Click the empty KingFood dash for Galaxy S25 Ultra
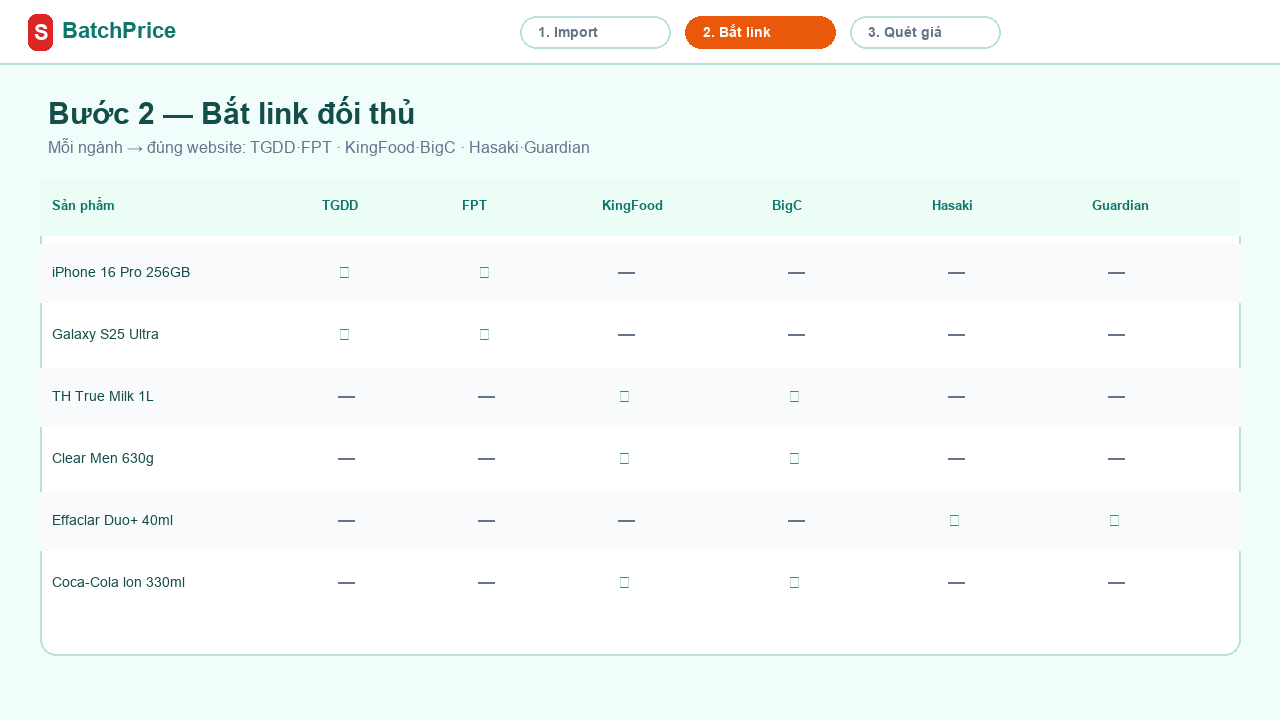Image resolution: width=1280 pixels, height=720 pixels. pyautogui.click(x=626, y=334)
